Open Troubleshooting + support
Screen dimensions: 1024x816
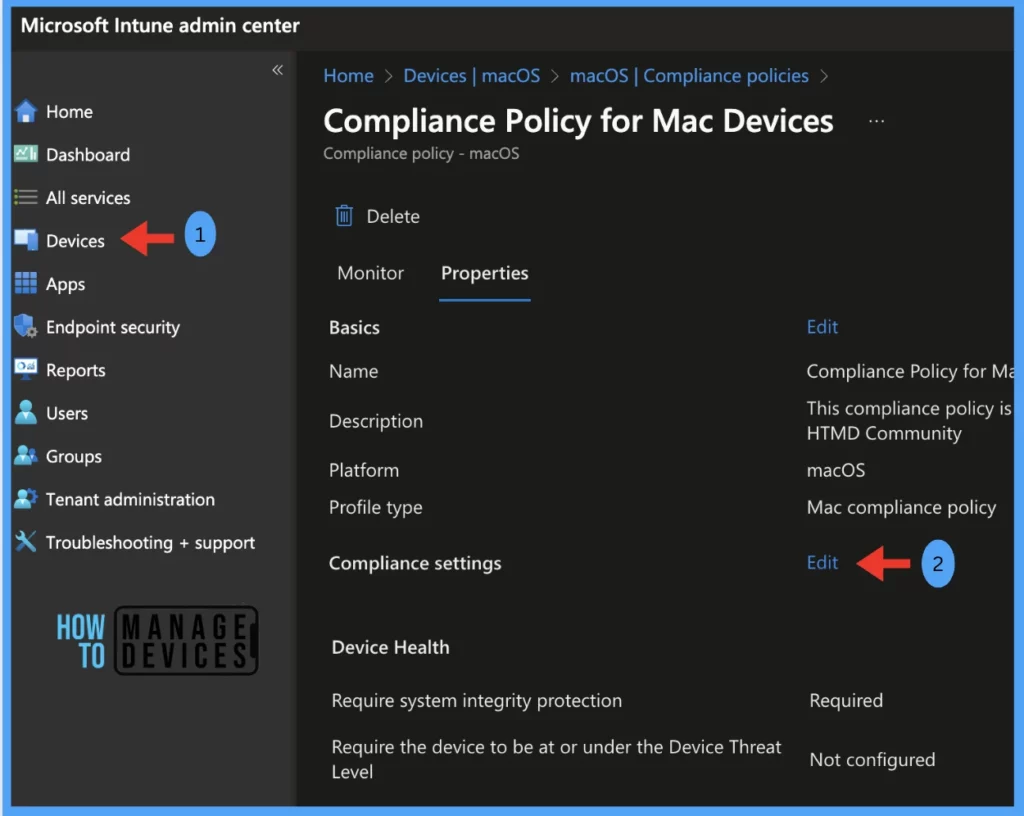[150, 543]
